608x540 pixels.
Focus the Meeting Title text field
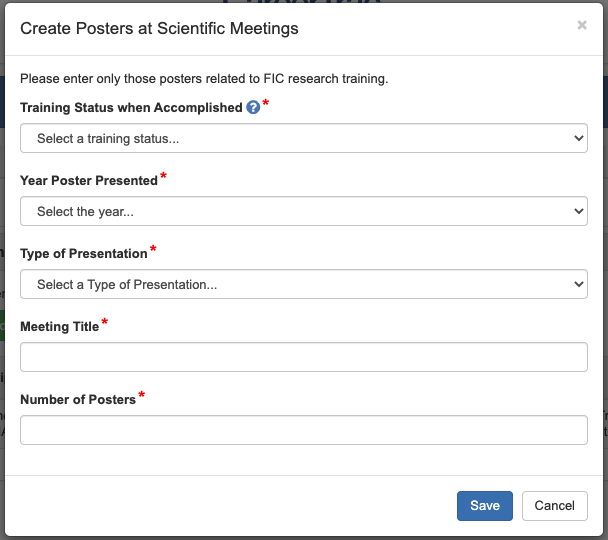point(303,357)
